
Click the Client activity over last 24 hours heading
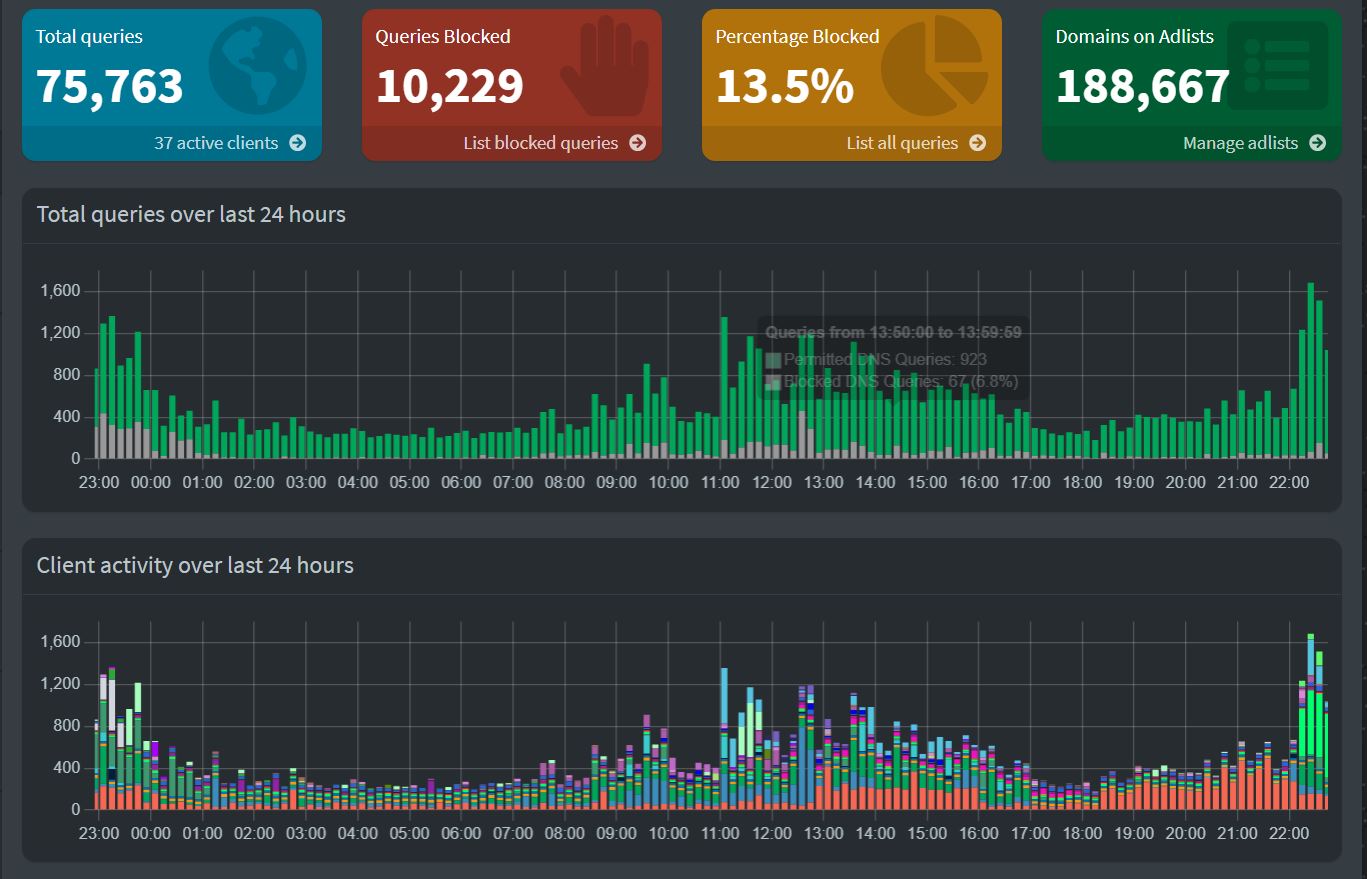[x=195, y=565]
